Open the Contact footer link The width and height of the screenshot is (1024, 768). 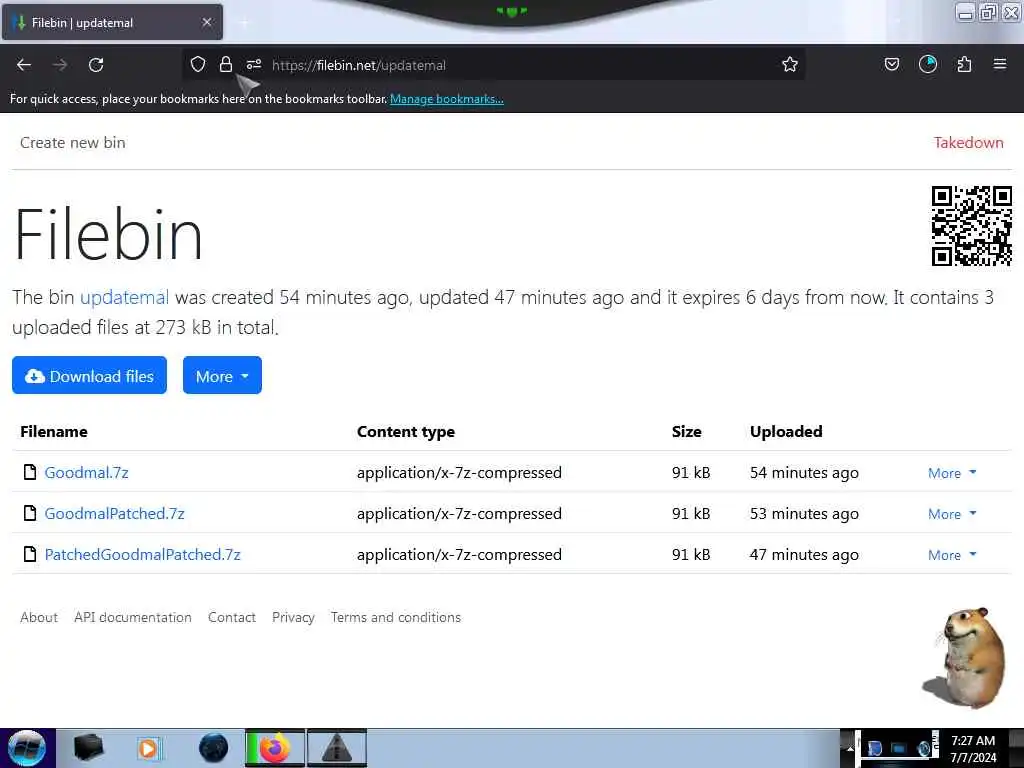[232, 617]
